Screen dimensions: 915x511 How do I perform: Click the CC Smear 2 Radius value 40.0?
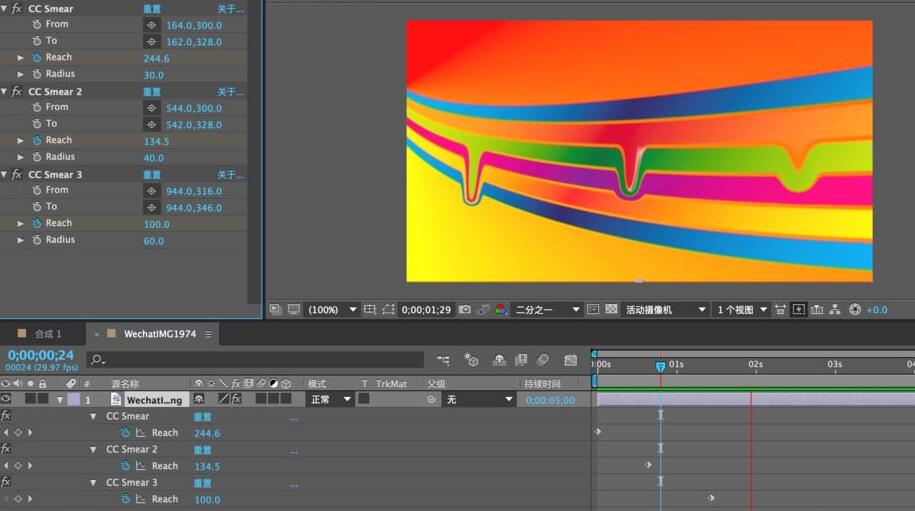point(153,158)
